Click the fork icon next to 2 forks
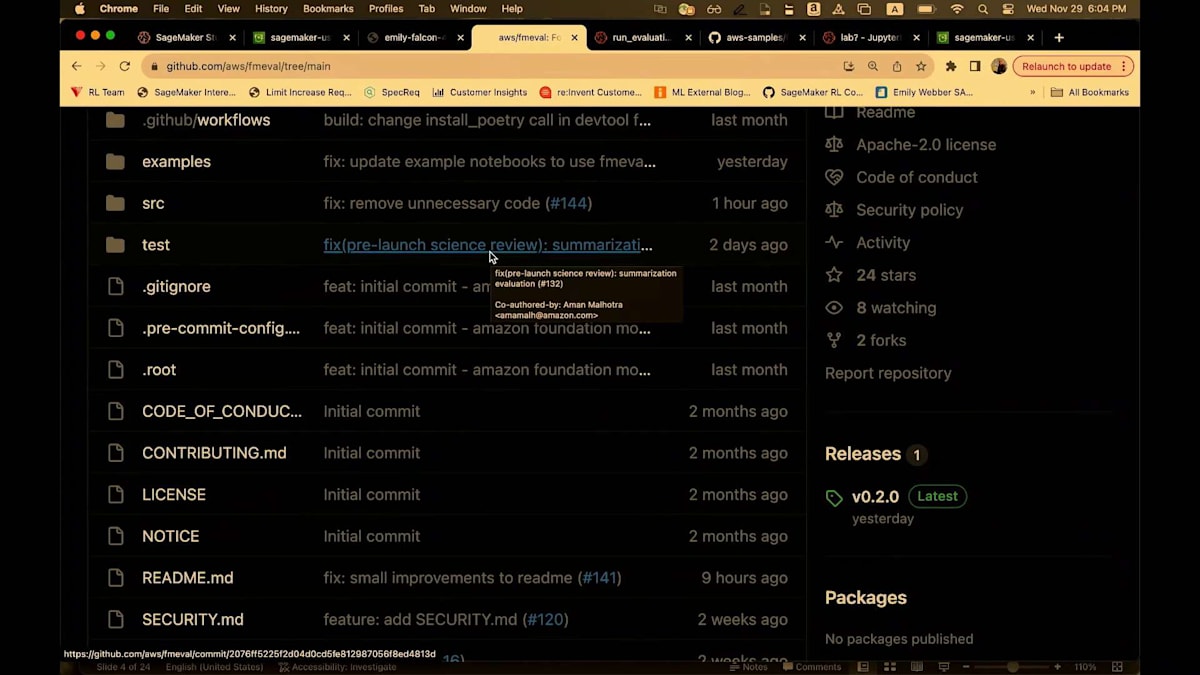1200x675 pixels. (834, 341)
